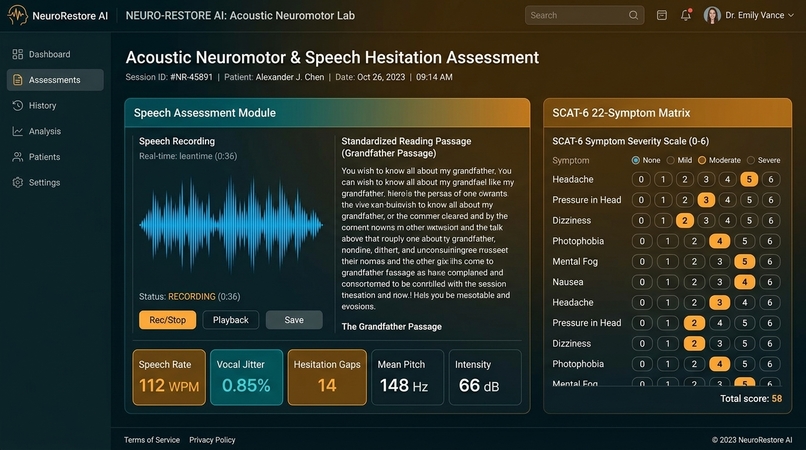Viewport: 806px width, 450px height.
Task: Click the Settings gear icon in sidebar
Action: click(x=17, y=183)
